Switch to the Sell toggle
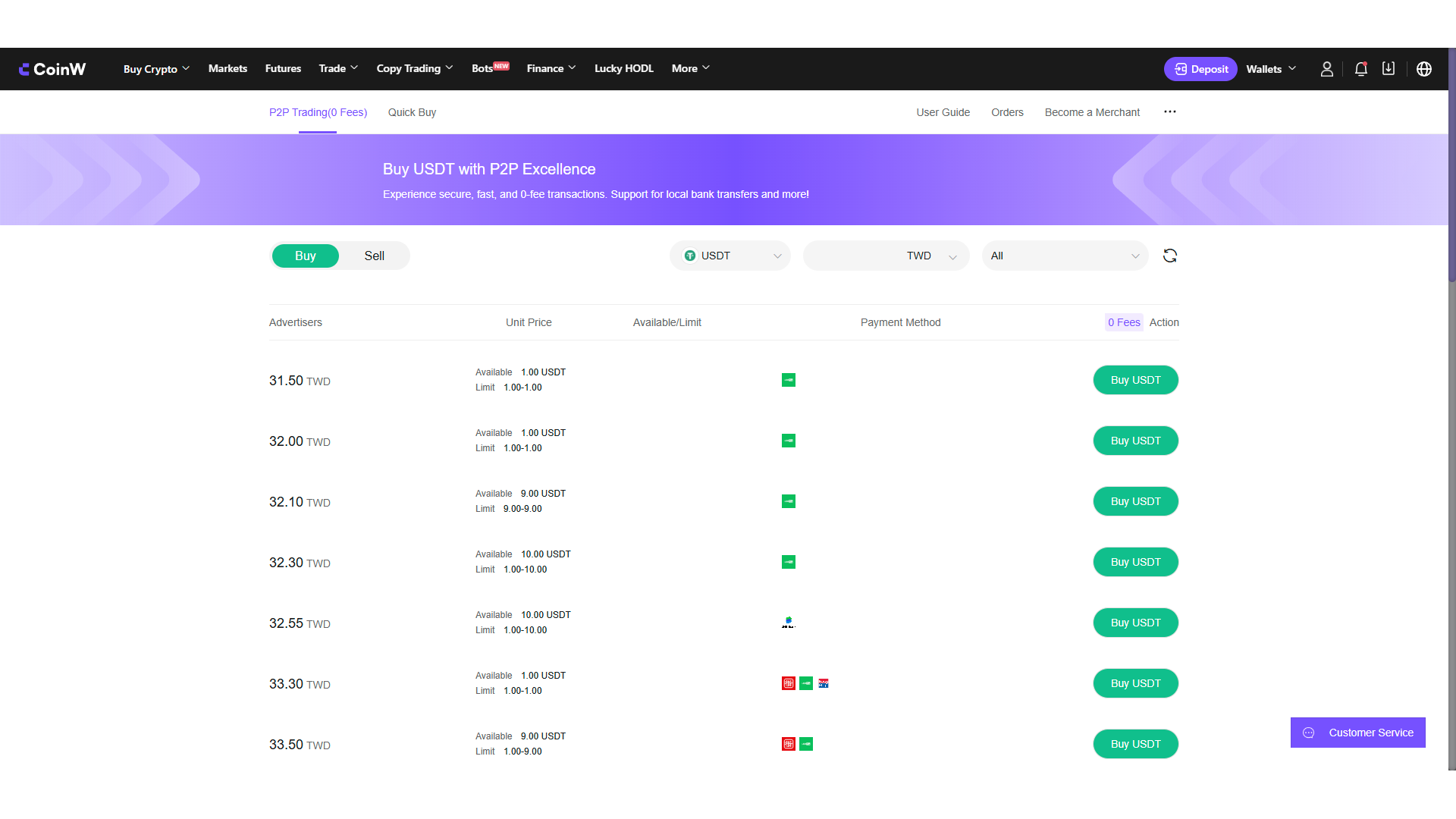The width and height of the screenshot is (1456, 819). [375, 256]
